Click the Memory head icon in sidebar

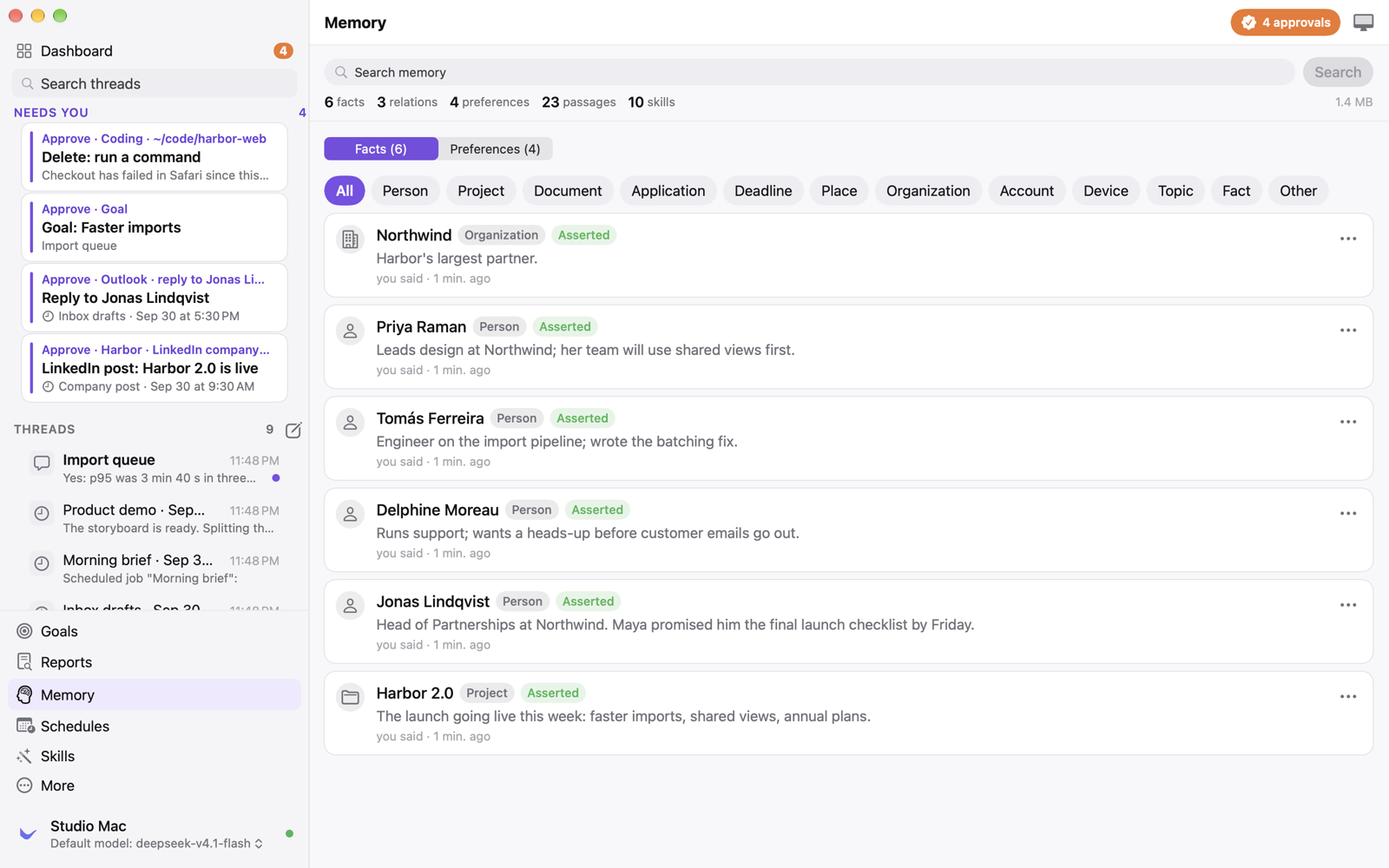click(x=24, y=695)
